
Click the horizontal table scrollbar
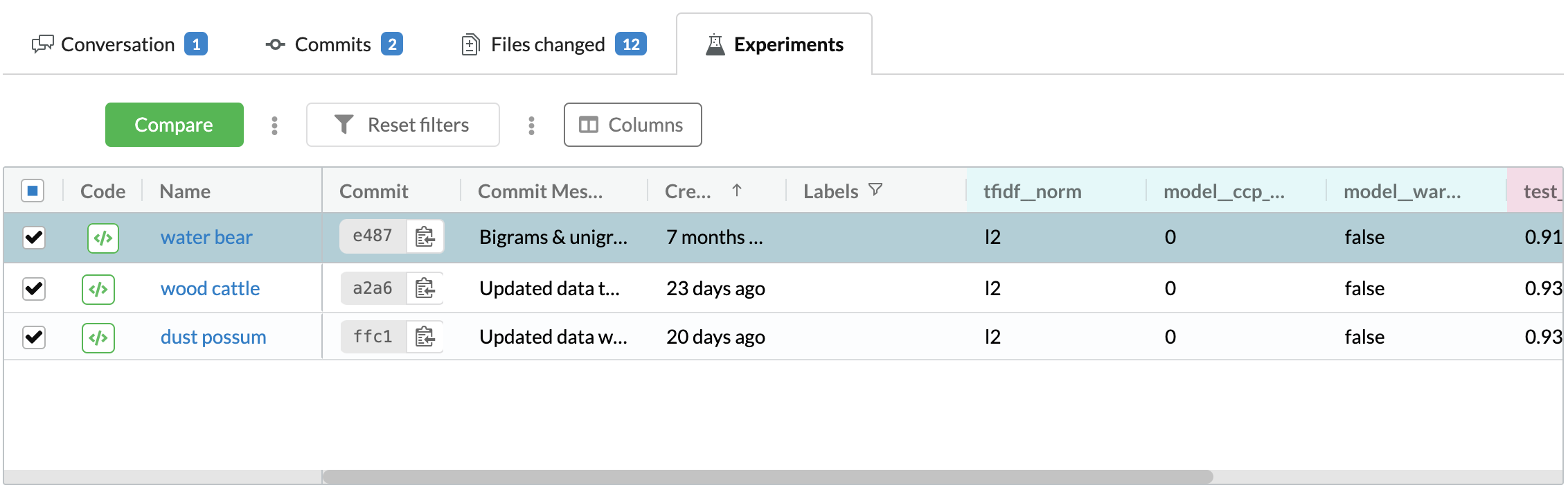pos(767,477)
